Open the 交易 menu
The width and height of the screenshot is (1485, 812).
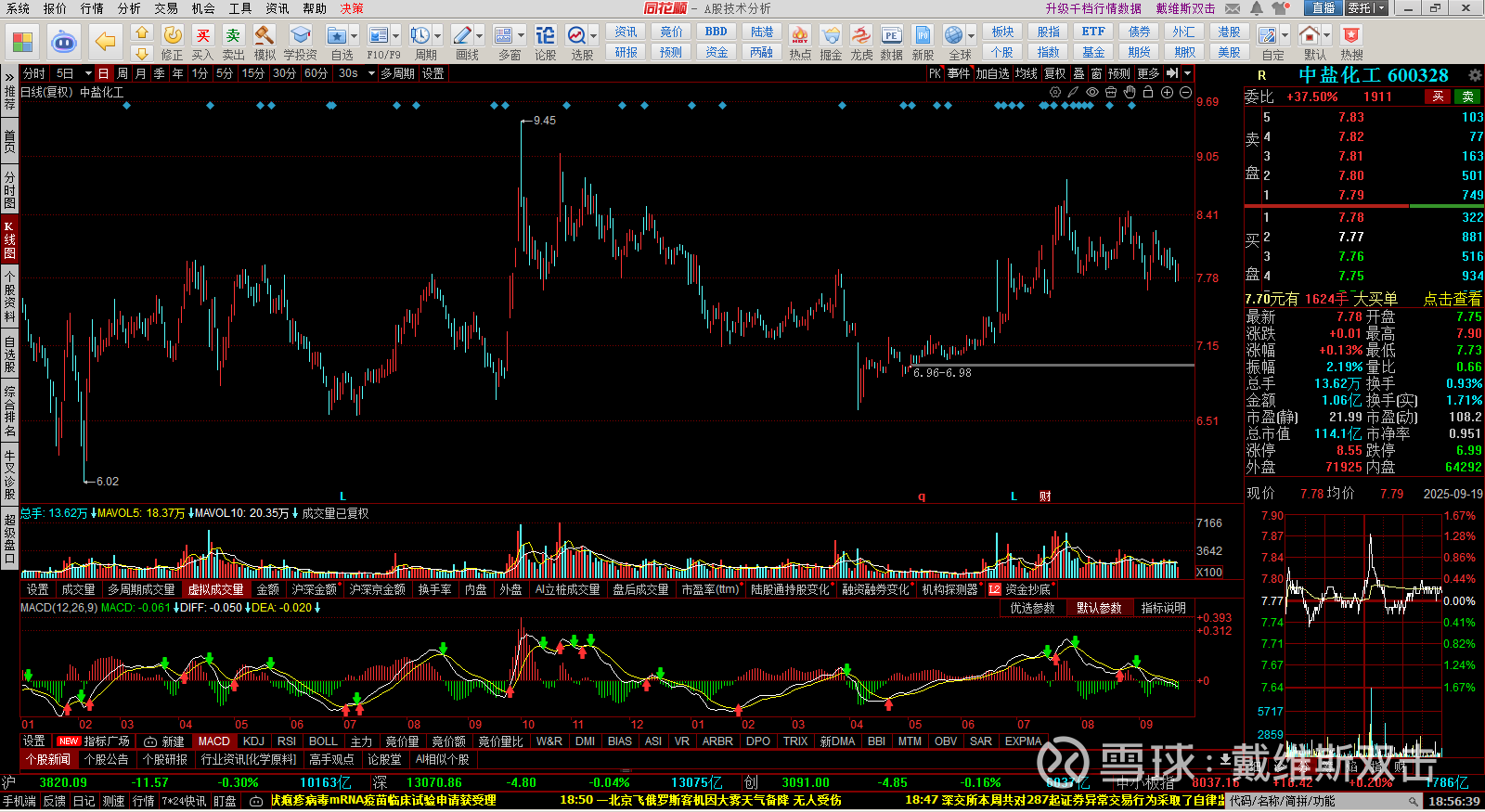coord(167,8)
